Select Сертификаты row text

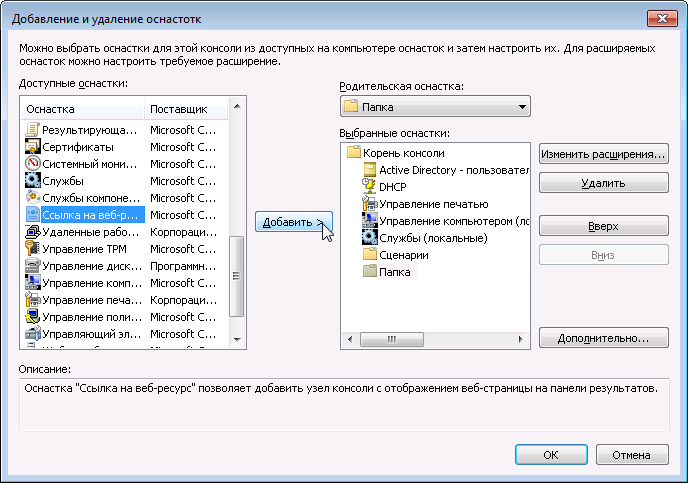coord(78,147)
